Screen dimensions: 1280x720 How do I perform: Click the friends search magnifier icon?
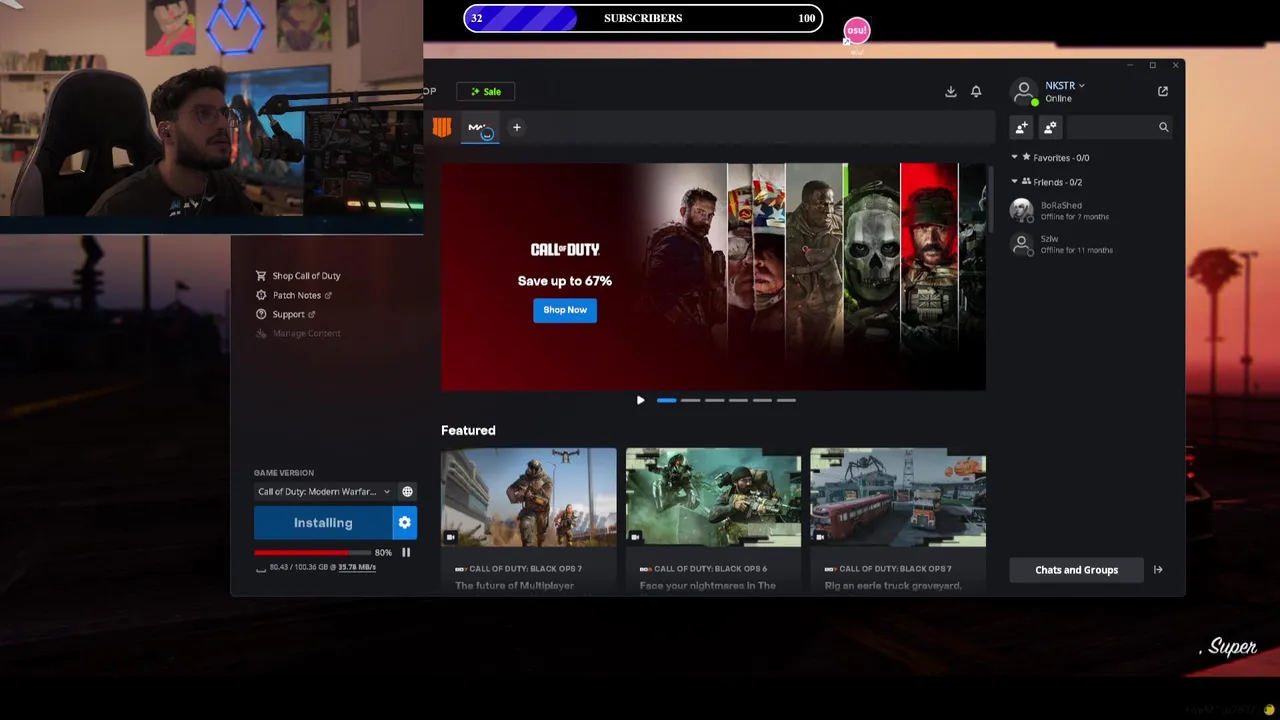click(x=1163, y=127)
